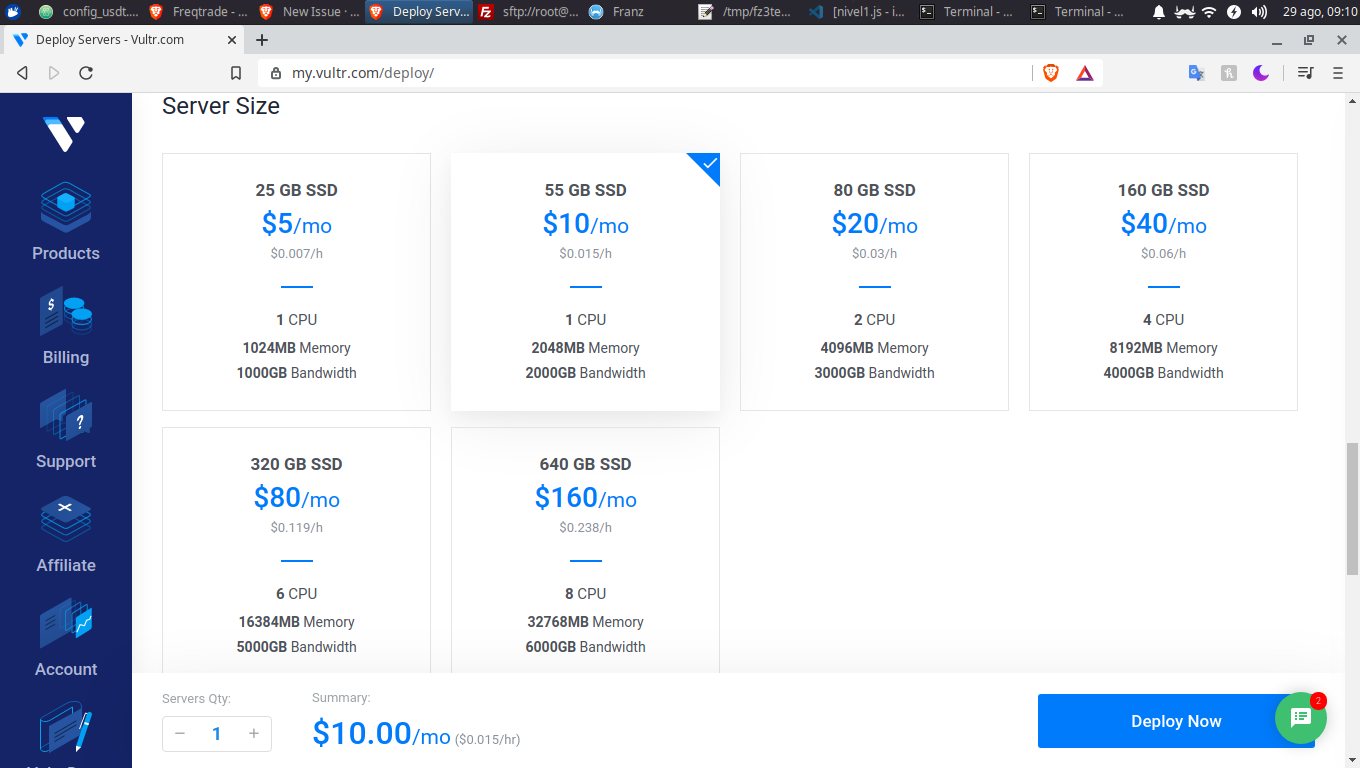Open the notifications bell in the system tray
1360x768 pixels.
tap(1159, 12)
